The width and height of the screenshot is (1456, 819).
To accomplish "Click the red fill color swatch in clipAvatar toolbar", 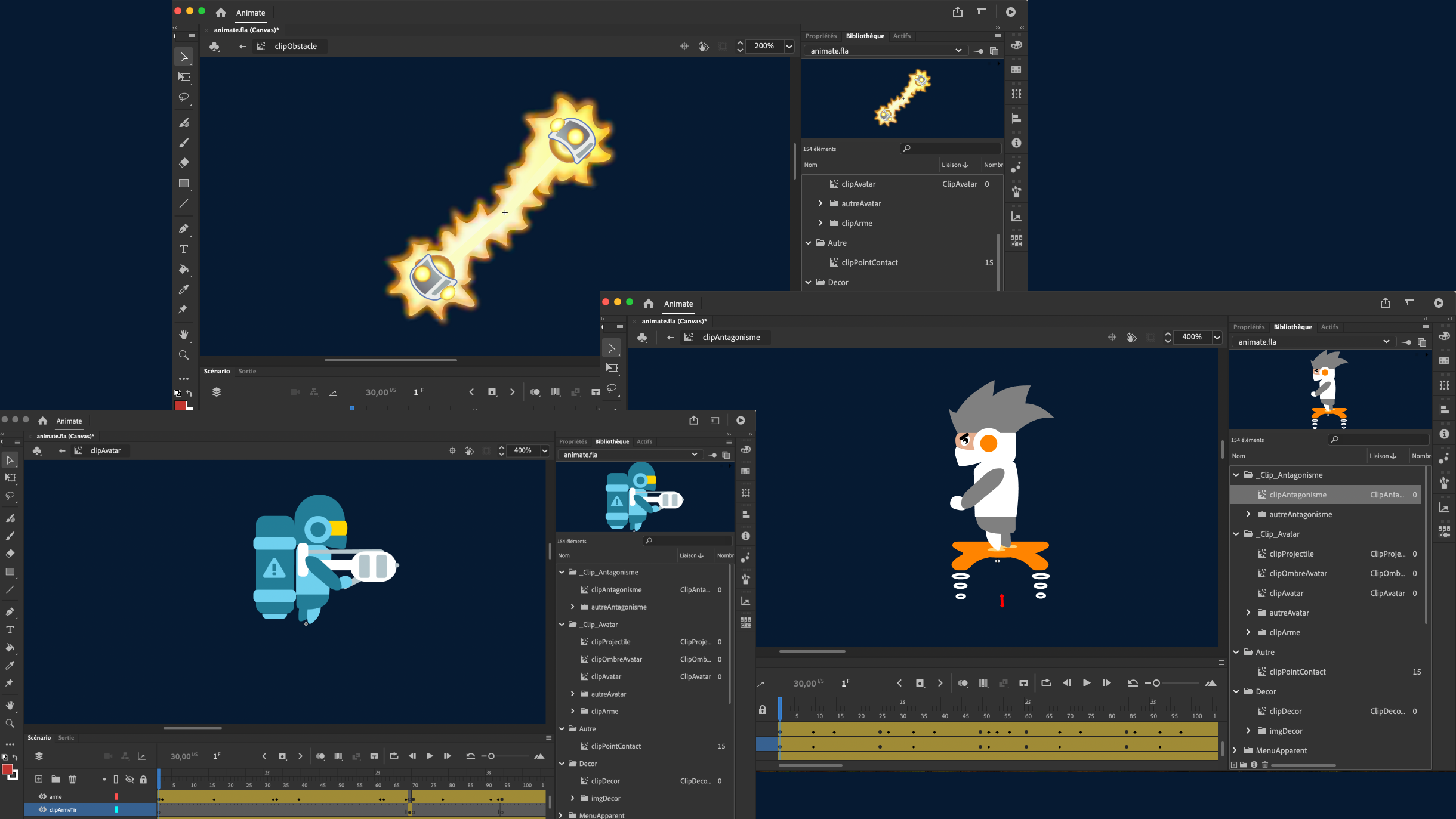I will pos(7,769).
